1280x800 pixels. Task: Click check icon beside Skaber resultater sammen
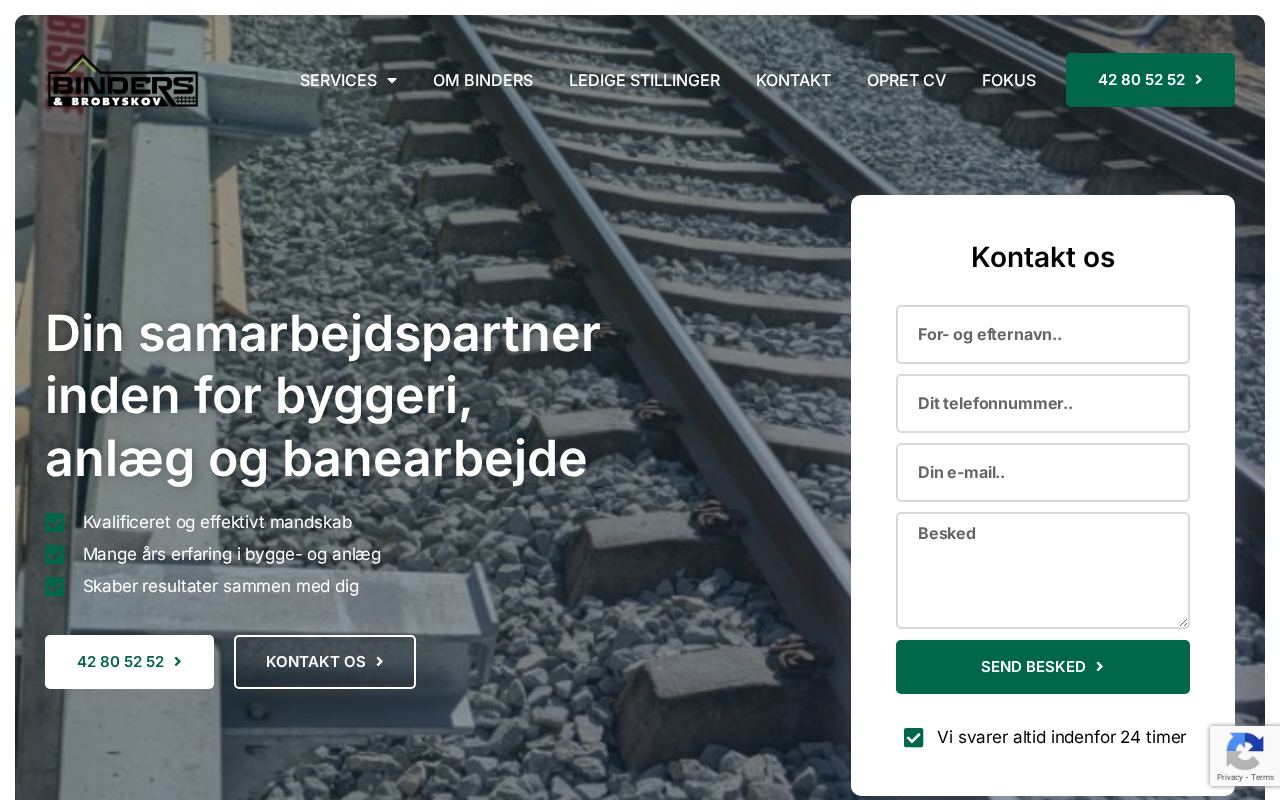(x=55, y=586)
